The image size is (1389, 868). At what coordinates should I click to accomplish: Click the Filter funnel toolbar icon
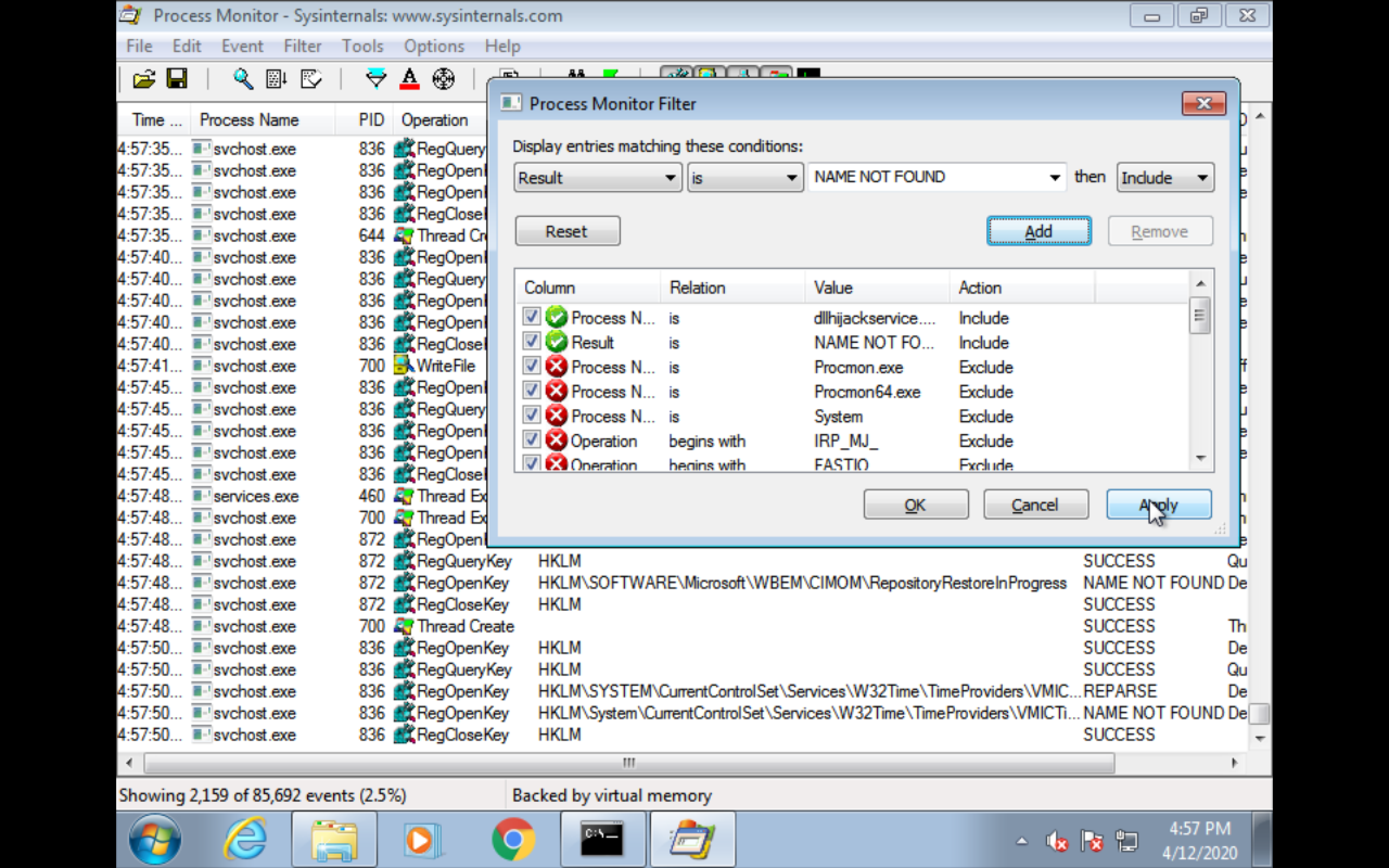click(376, 79)
